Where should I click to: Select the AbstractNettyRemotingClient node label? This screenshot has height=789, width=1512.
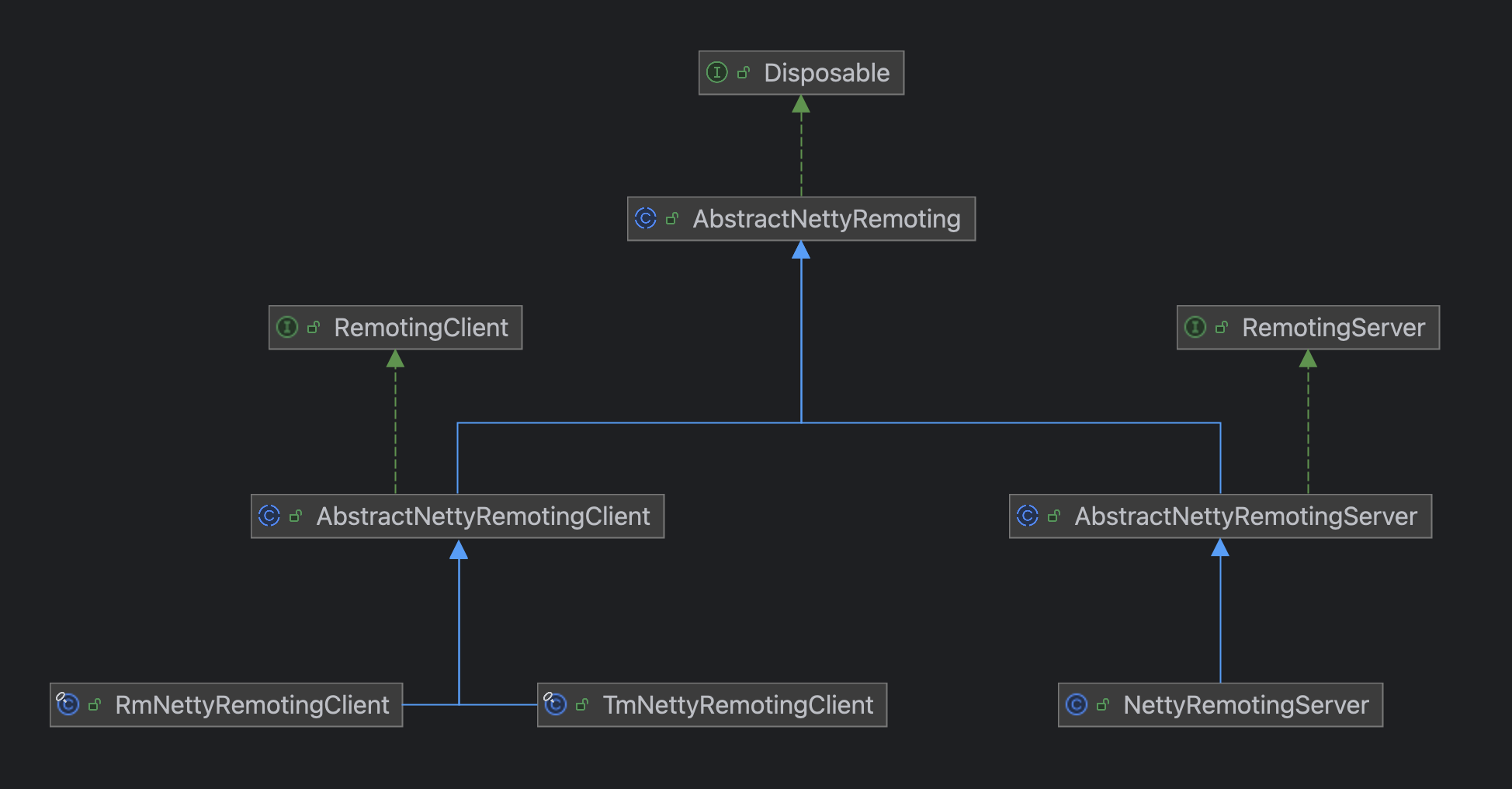483,516
